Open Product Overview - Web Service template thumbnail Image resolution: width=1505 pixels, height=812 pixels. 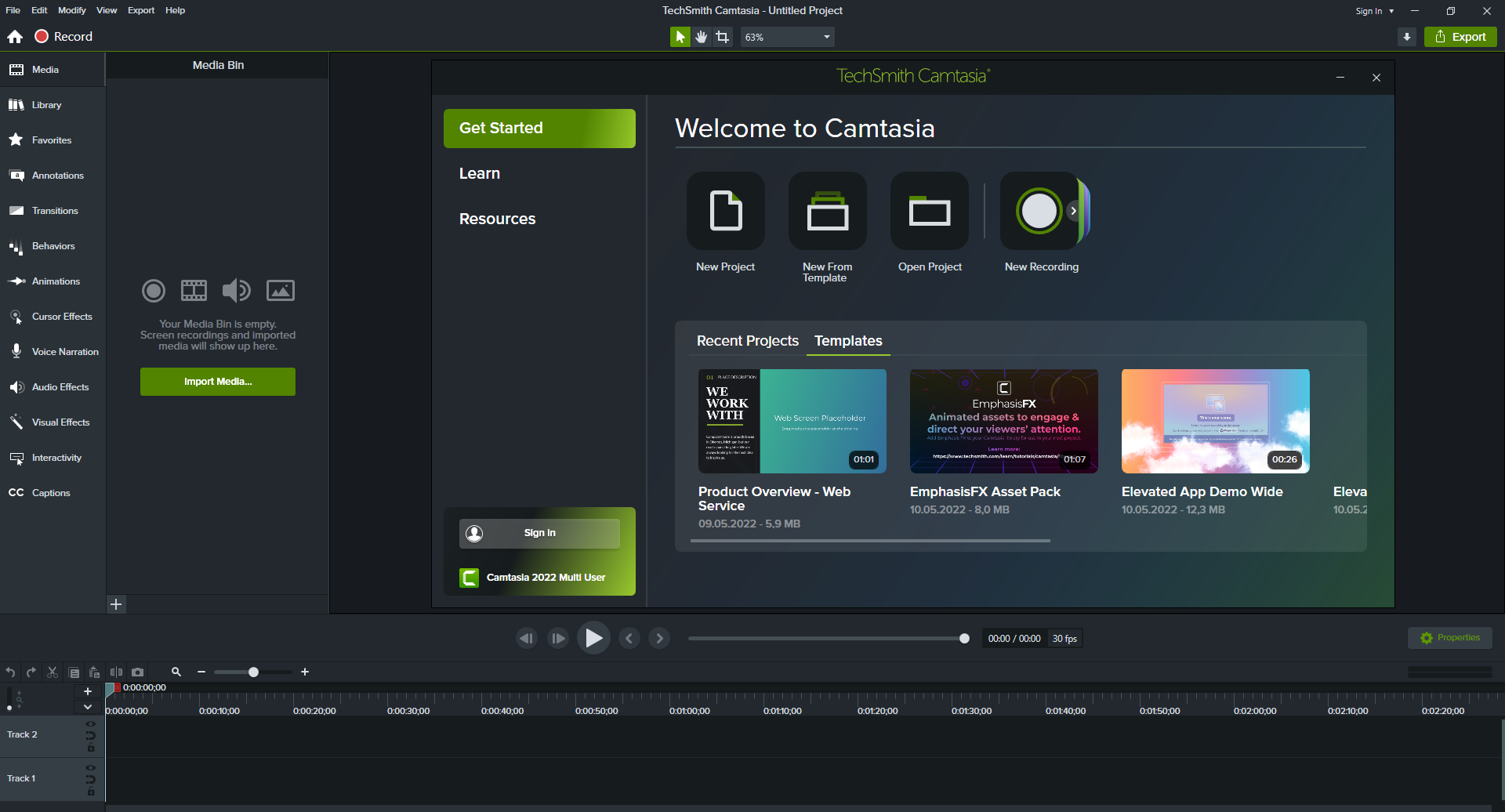792,421
